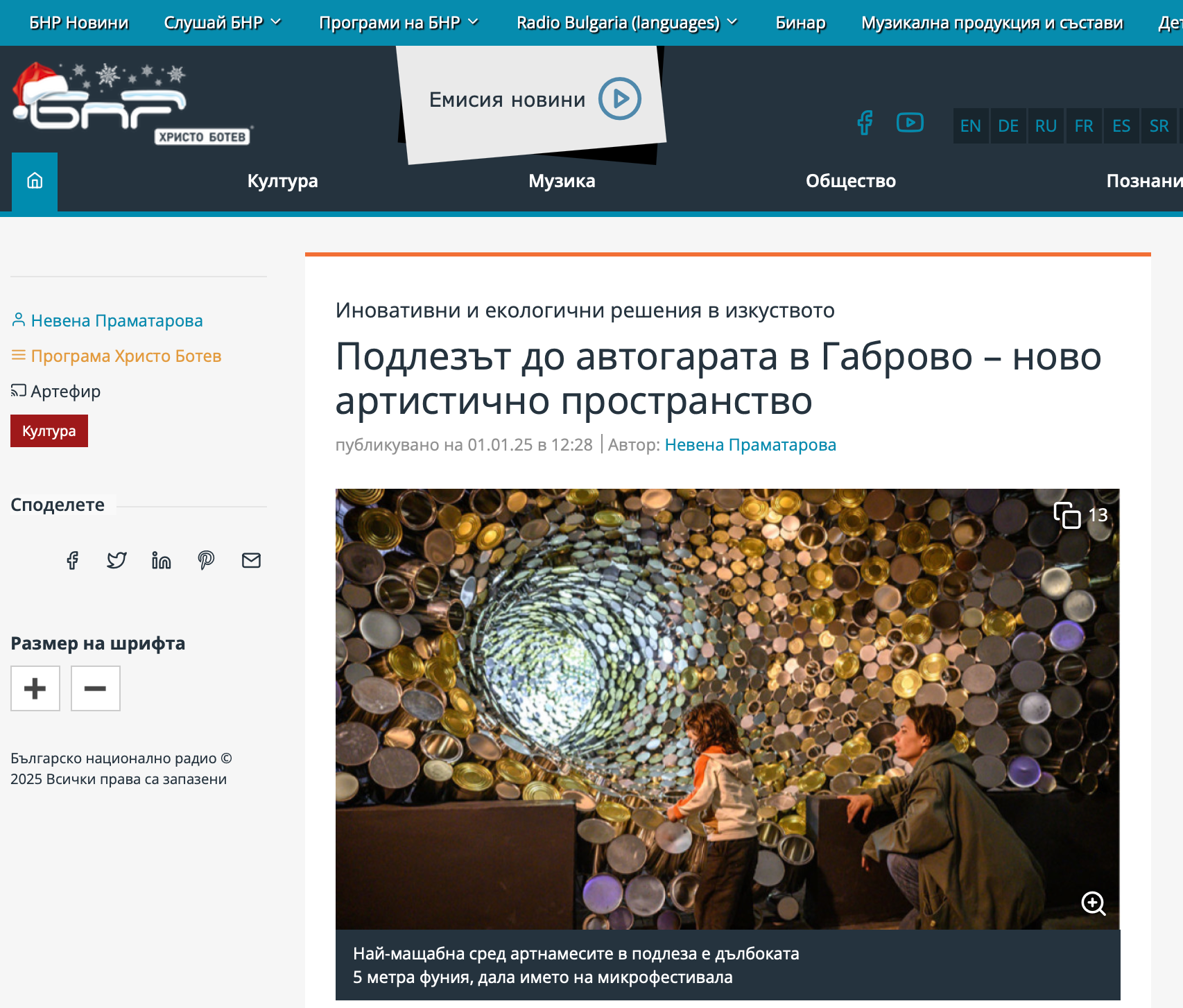1183x1008 pixels.
Task: Switch site language to RU
Action: 1046,125
